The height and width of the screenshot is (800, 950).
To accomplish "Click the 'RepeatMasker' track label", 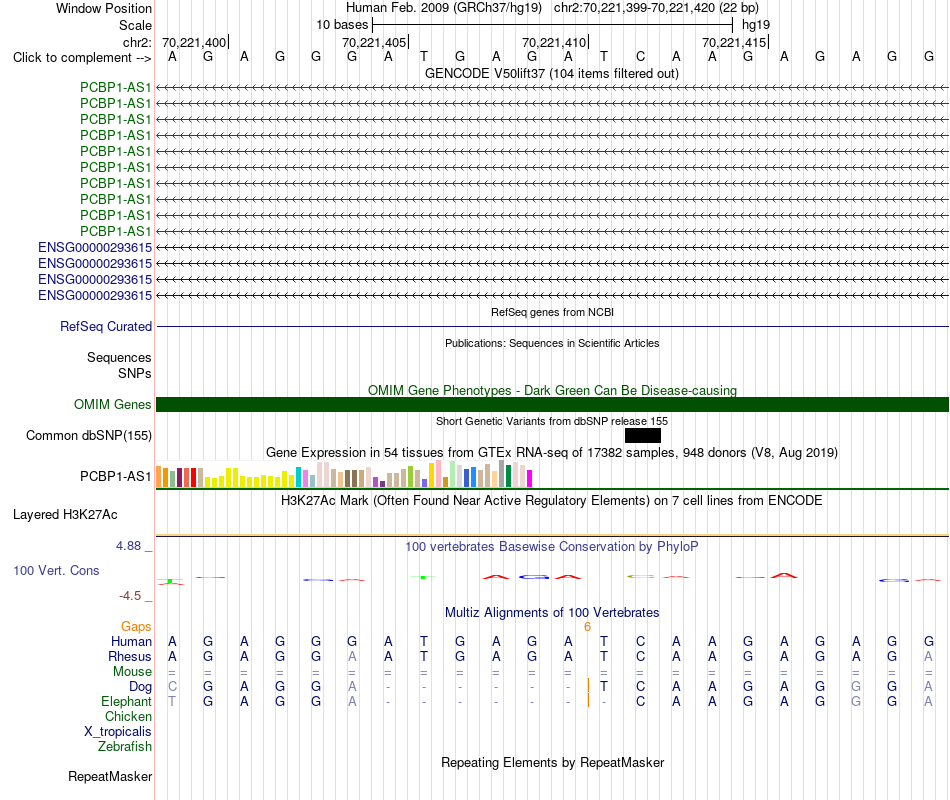I will (110, 776).
